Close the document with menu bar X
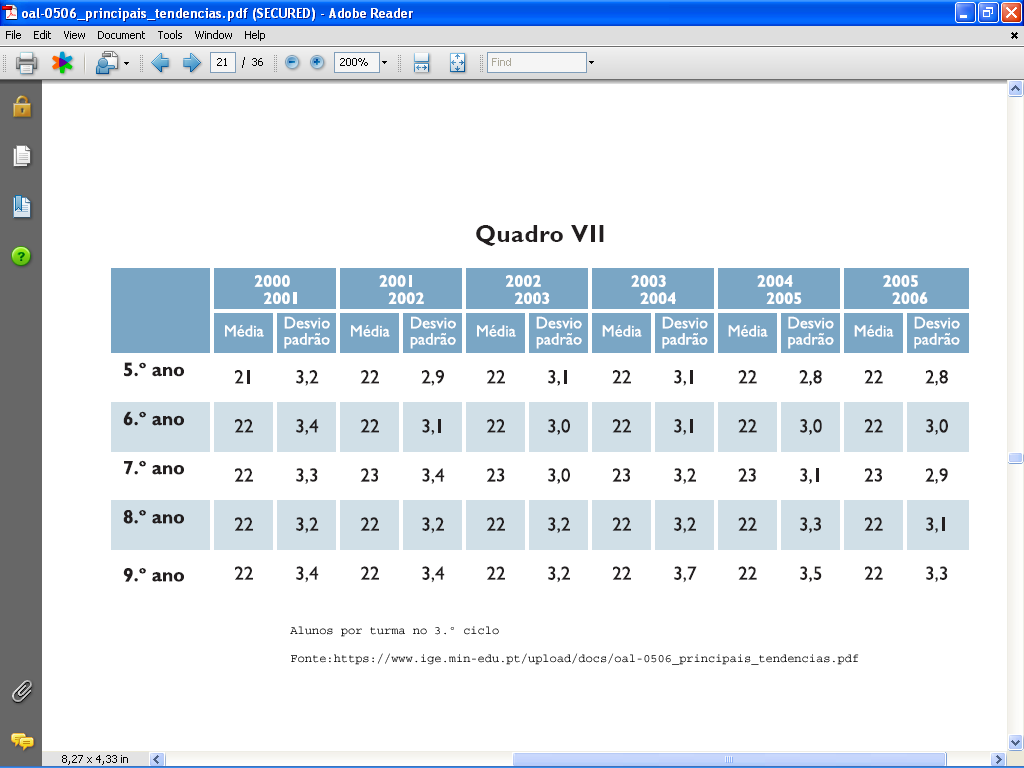Image resolution: width=1024 pixels, height=768 pixels. click(1014, 36)
